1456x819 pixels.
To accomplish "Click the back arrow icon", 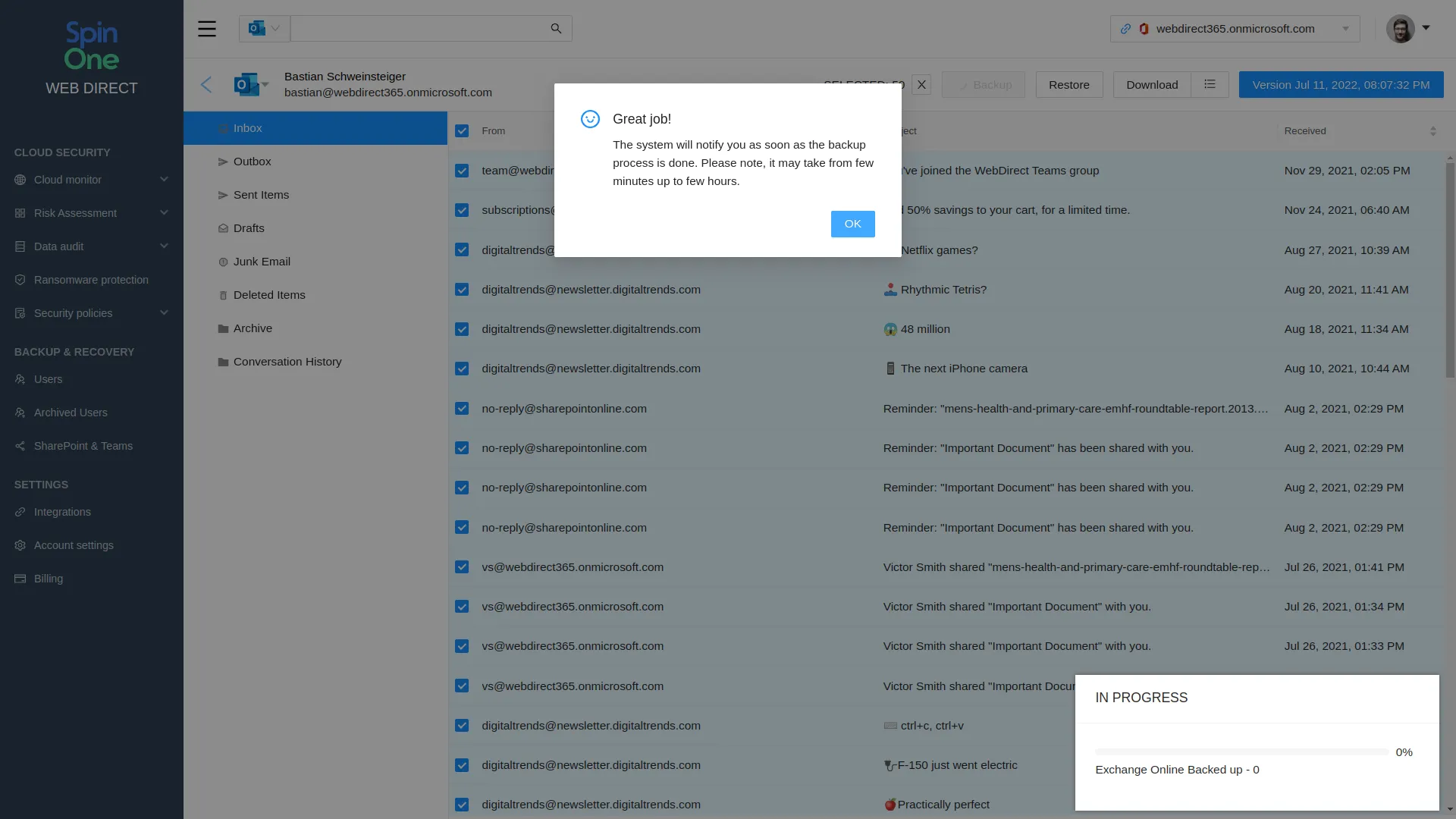I will 206,84.
